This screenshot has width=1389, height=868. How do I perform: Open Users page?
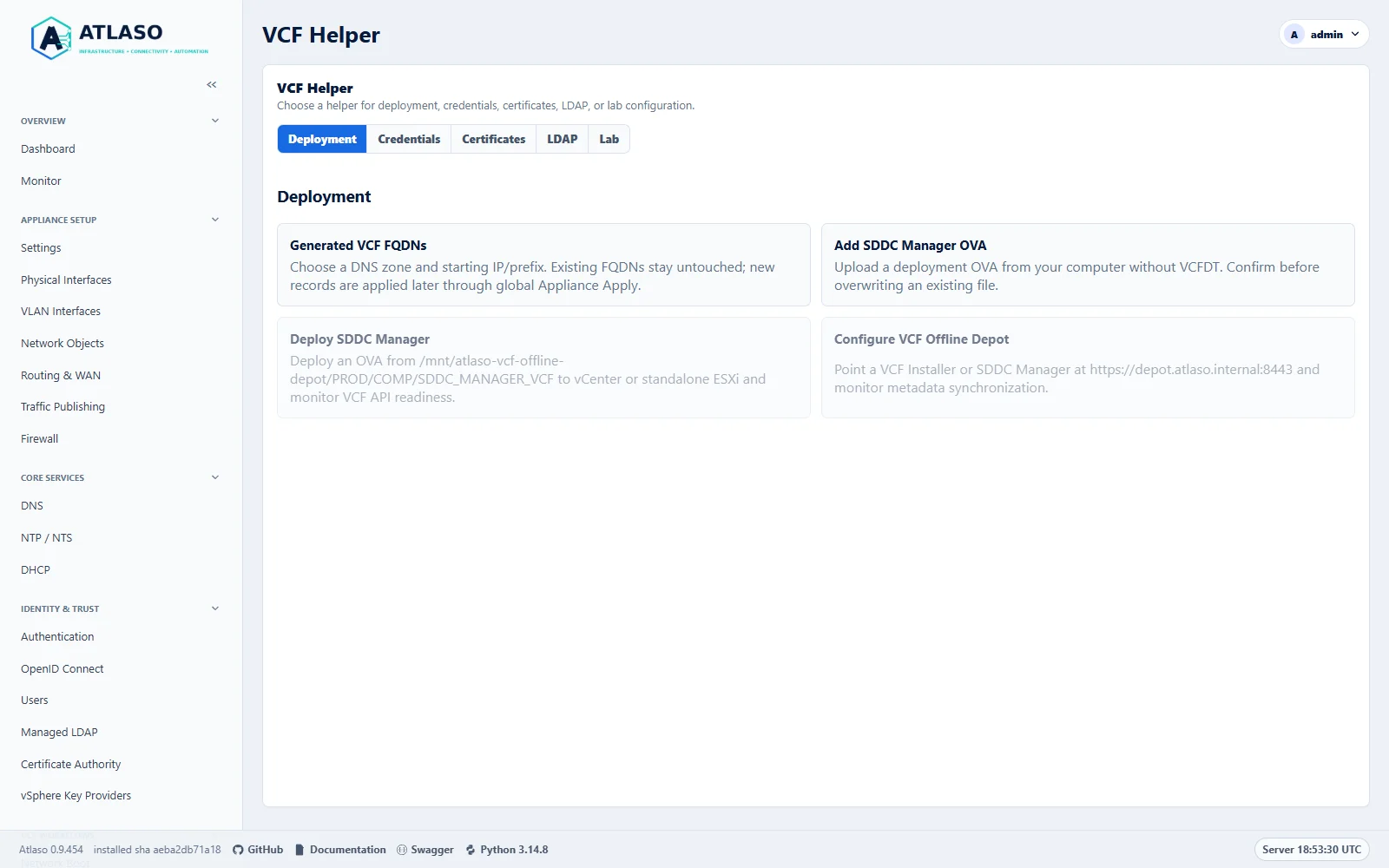pyautogui.click(x=35, y=700)
